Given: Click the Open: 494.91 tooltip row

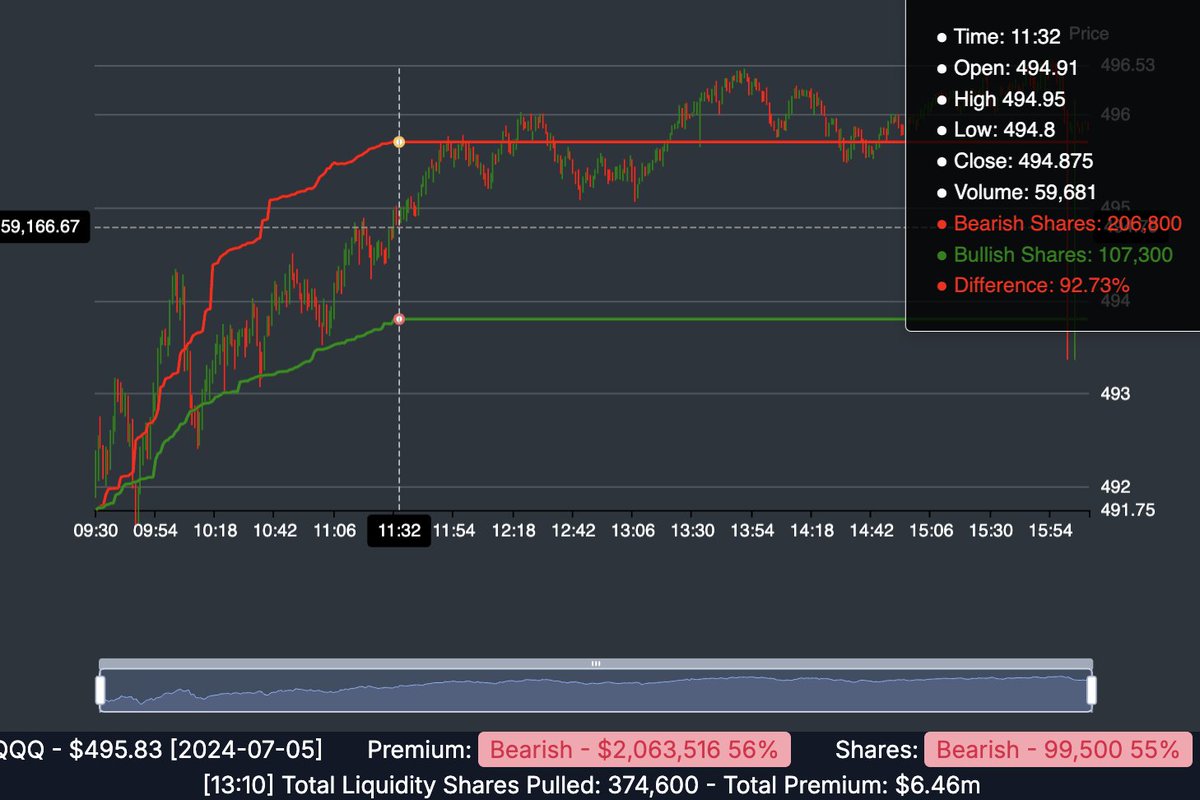Looking at the screenshot, I should [x=1008, y=68].
